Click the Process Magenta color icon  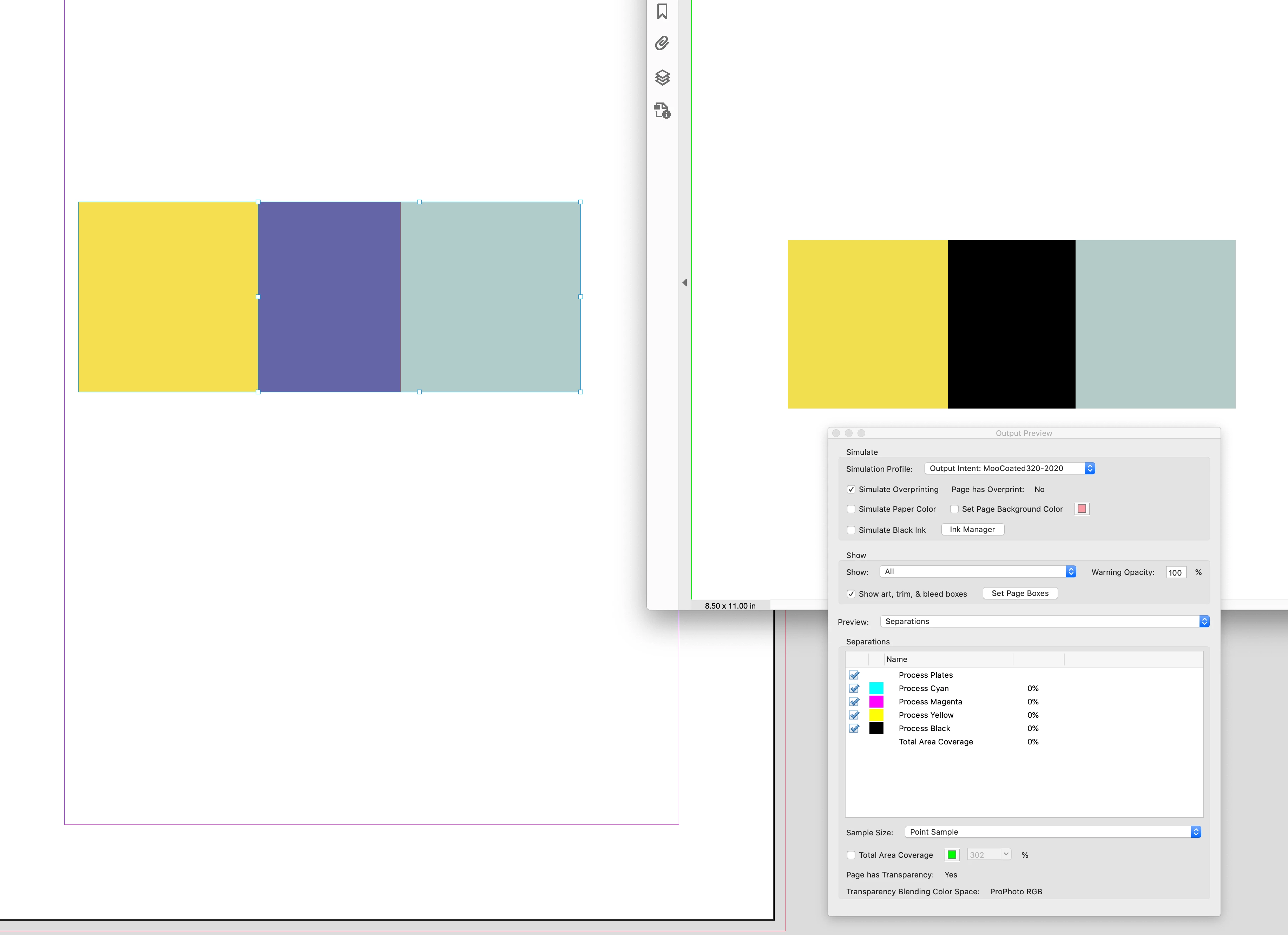click(876, 702)
